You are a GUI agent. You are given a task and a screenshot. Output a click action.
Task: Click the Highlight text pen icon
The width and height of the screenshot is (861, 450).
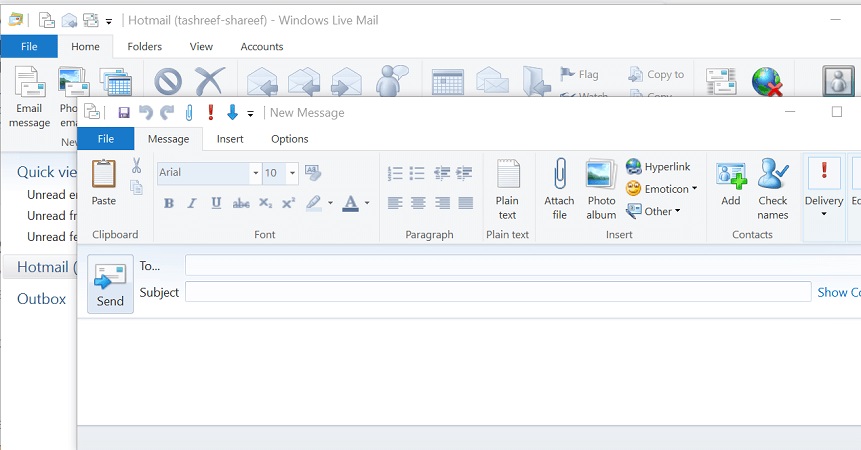coord(314,203)
